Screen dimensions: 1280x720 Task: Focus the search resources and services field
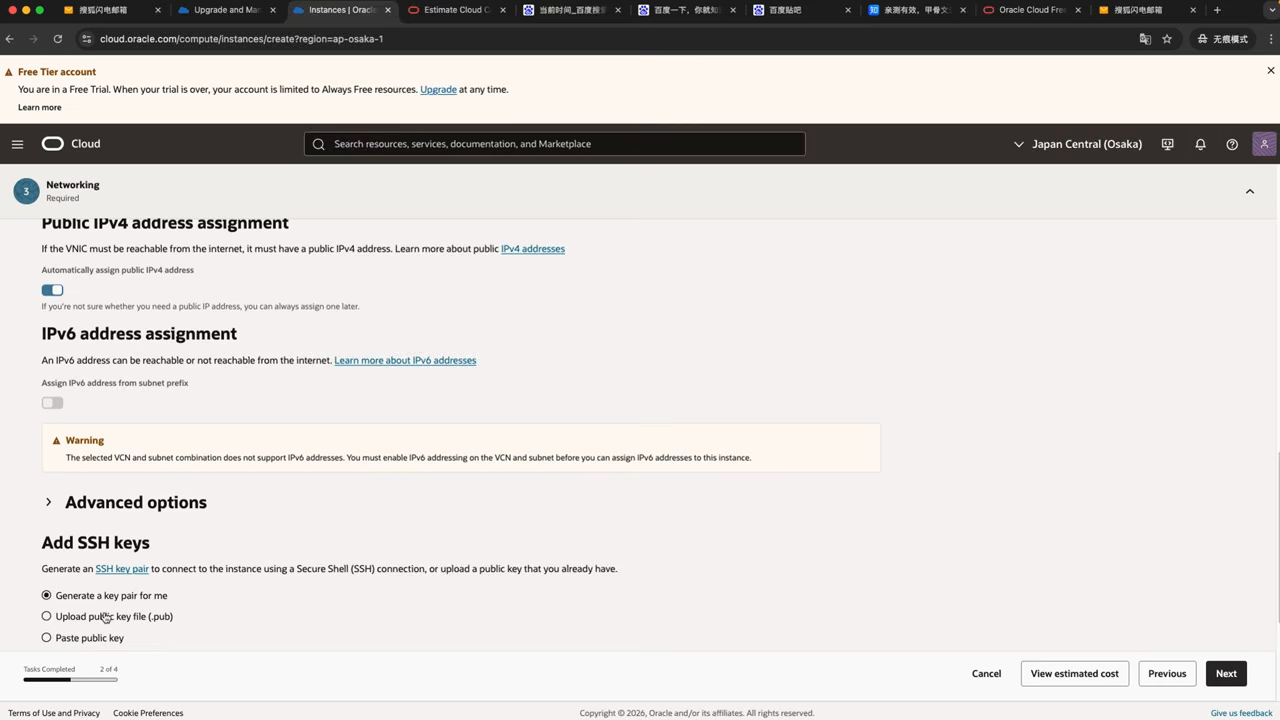pos(555,144)
